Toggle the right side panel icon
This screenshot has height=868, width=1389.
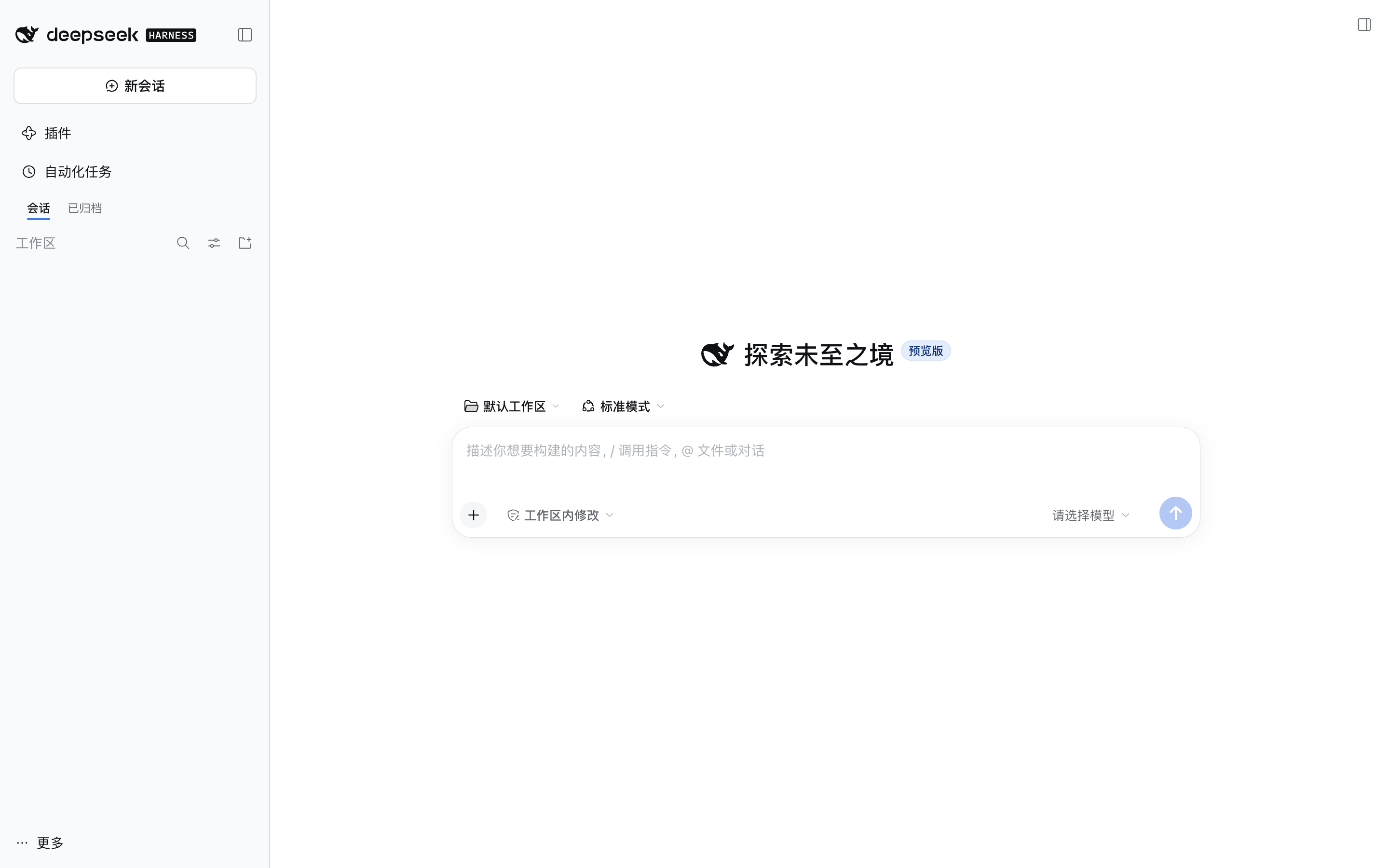tap(1364, 25)
